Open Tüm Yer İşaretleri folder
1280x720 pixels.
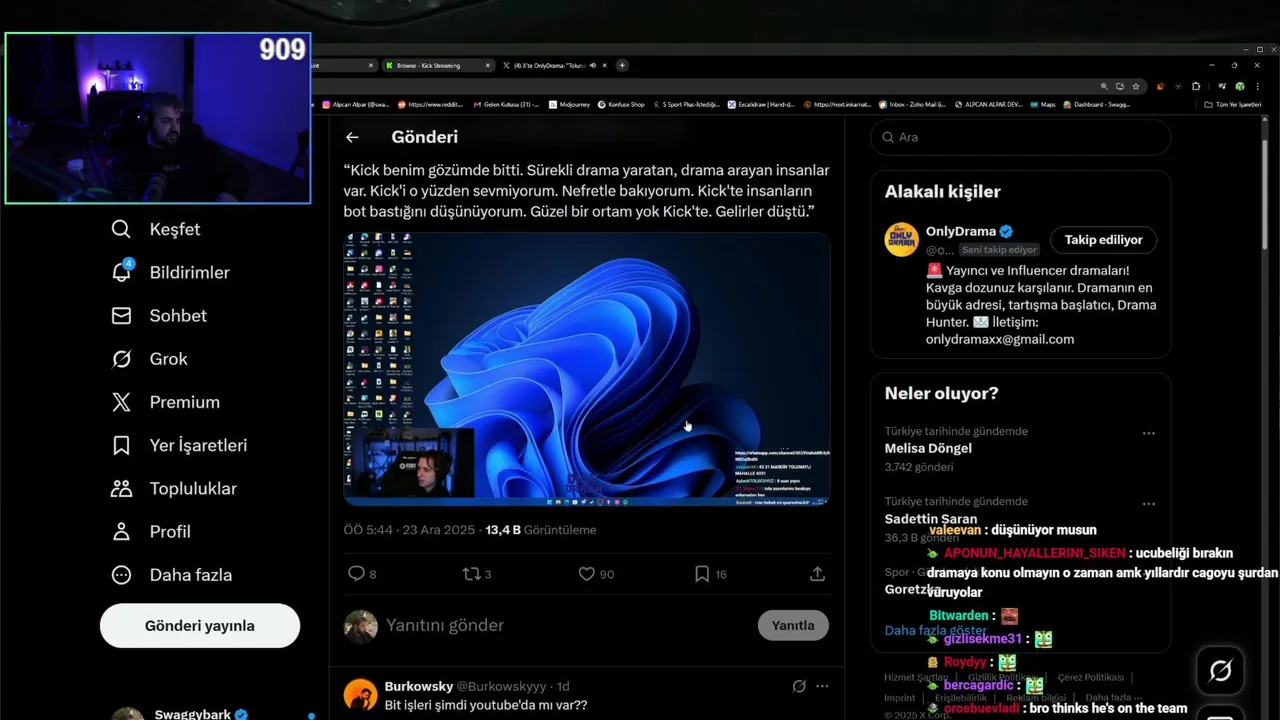coord(1233,104)
